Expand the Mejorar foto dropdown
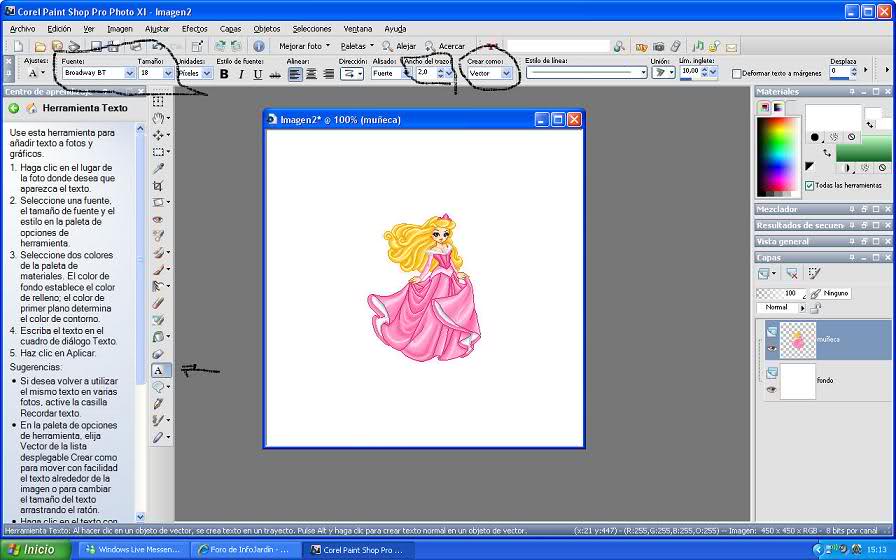This screenshot has height=560, width=896. click(x=327, y=46)
